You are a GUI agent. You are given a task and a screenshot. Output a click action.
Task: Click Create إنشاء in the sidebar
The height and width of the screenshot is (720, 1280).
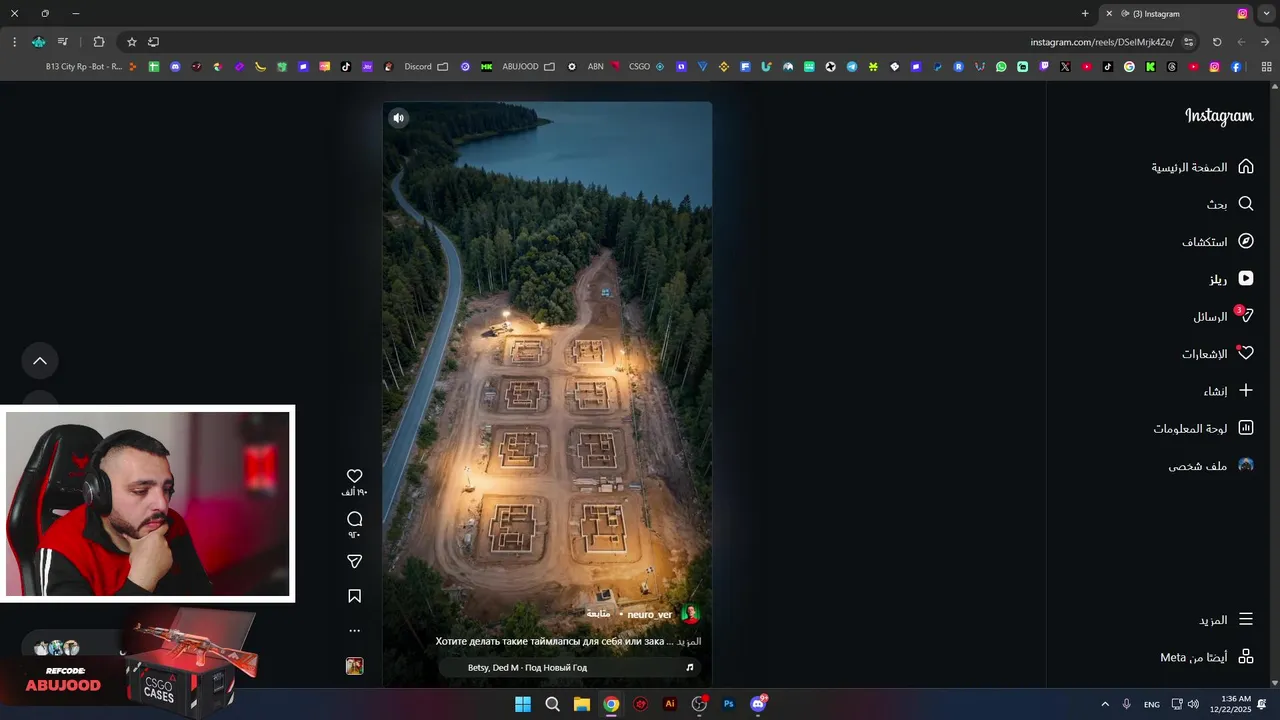[x=1228, y=391]
